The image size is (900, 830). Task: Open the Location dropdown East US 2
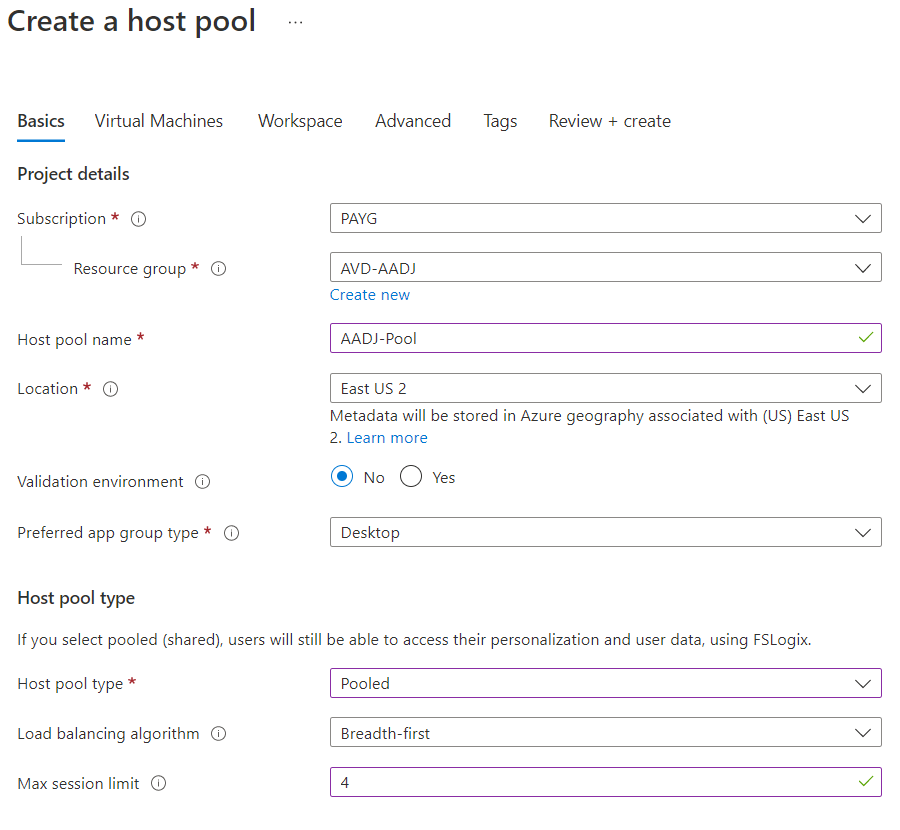tap(605, 388)
